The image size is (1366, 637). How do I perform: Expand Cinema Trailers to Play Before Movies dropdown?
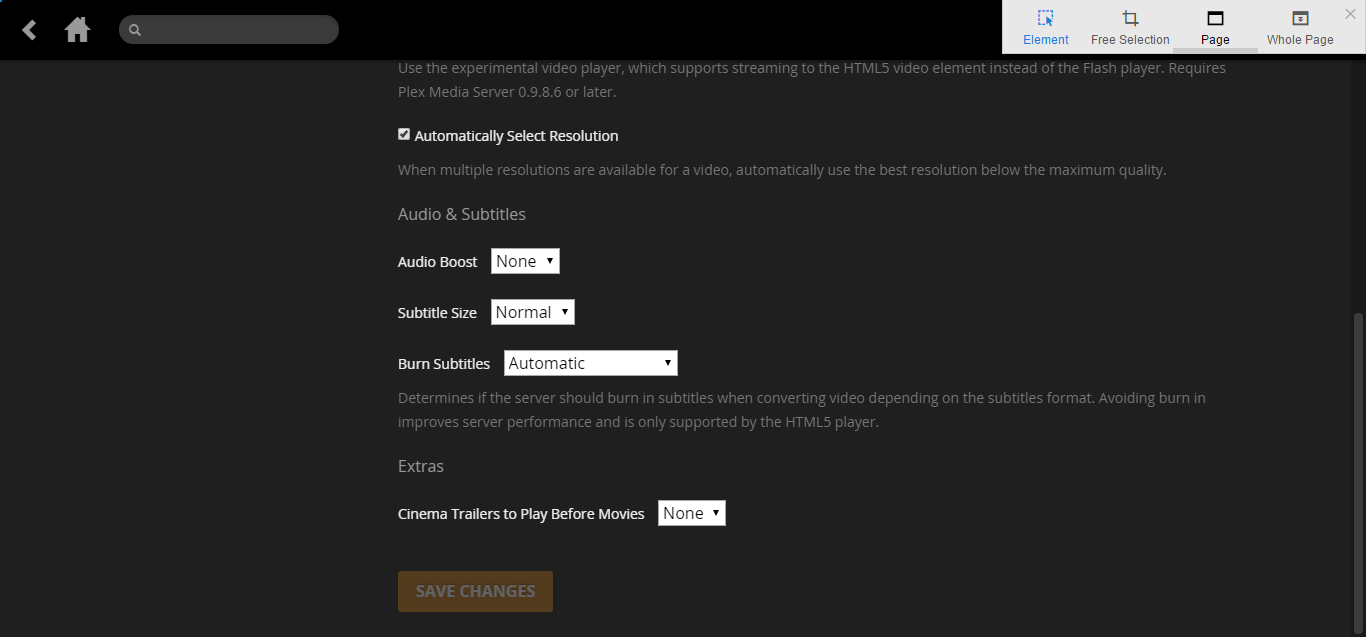pyautogui.click(x=691, y=513)
